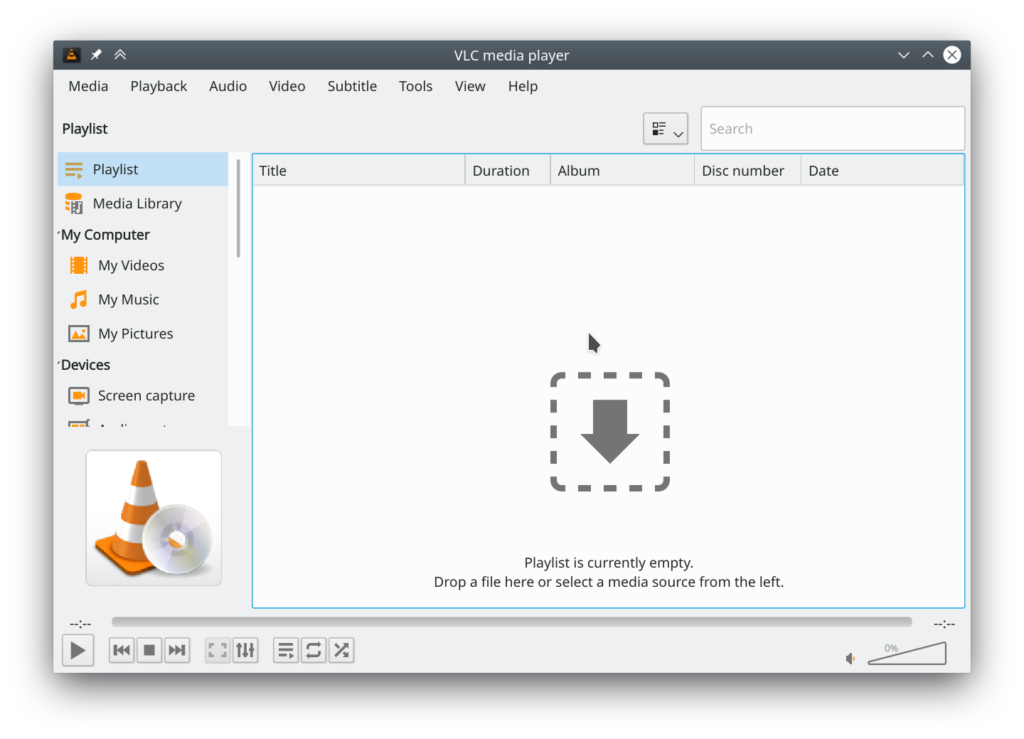Open the Subtitle menu
This screenshot has height=739, width=1024.
point(352,86)
